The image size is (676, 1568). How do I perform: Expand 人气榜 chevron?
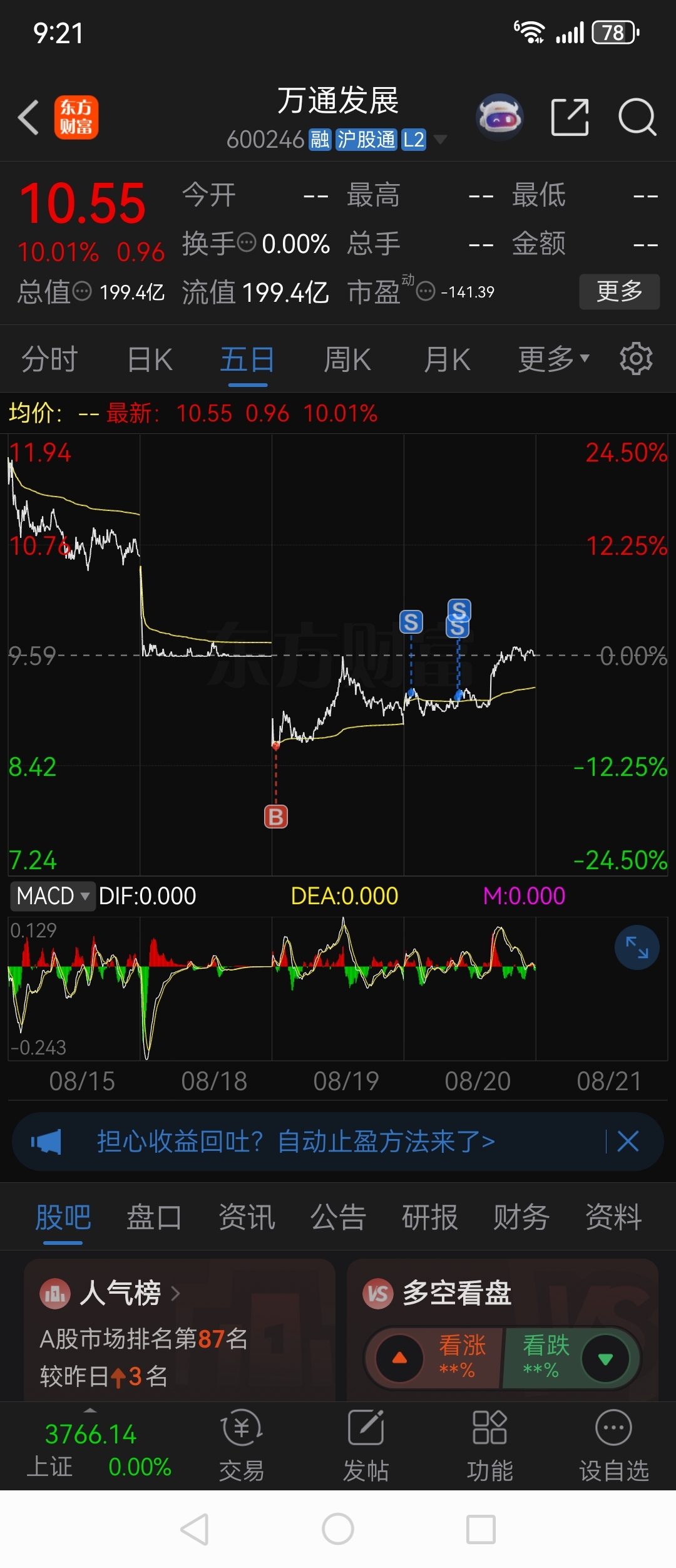(175, 1293)
